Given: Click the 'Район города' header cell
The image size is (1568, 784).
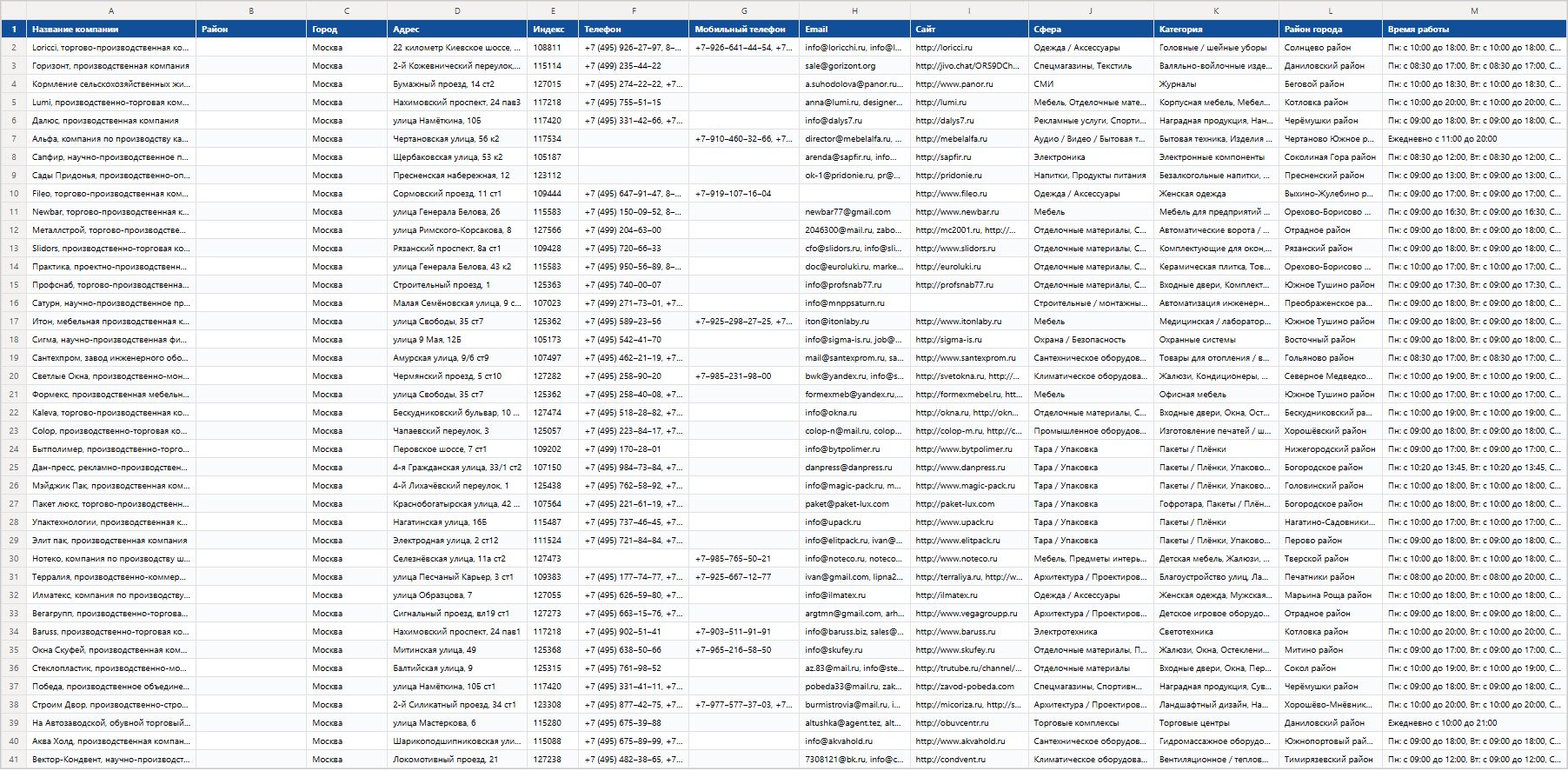Looking at the screenshot, I should 1331,29.
